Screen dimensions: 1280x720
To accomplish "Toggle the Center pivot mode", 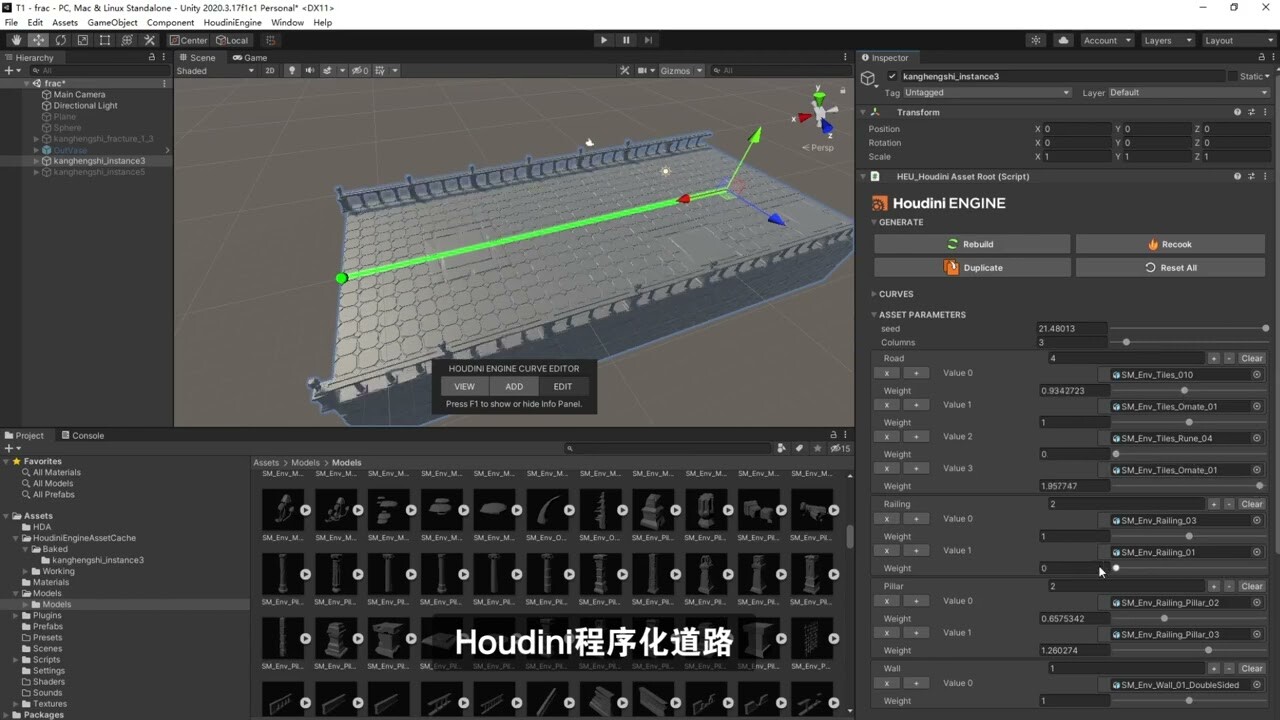I will point(189,40).
